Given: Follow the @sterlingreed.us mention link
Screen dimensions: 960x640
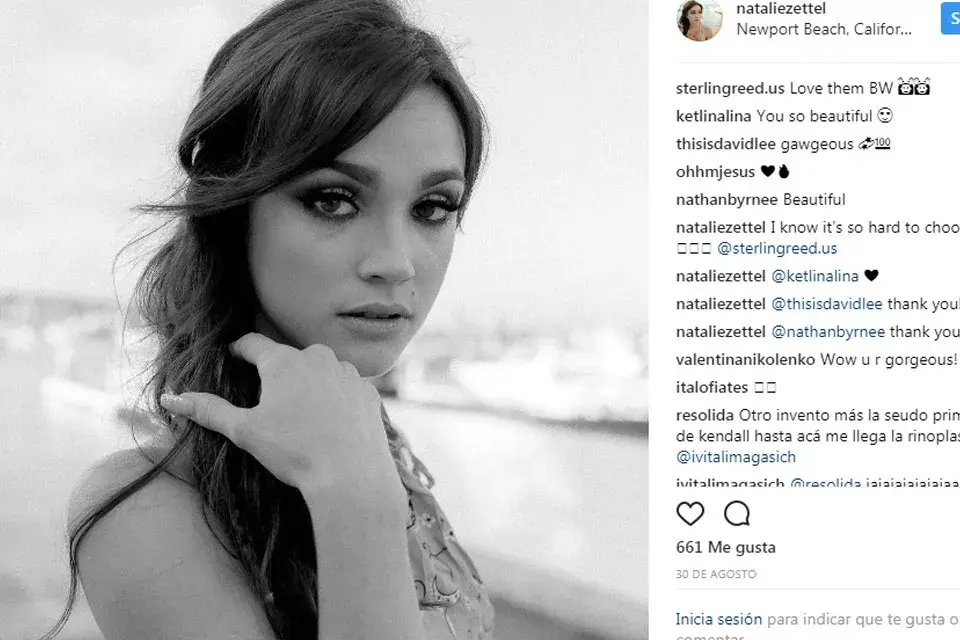Looking at the screenshot, I should tap(777, 248).
